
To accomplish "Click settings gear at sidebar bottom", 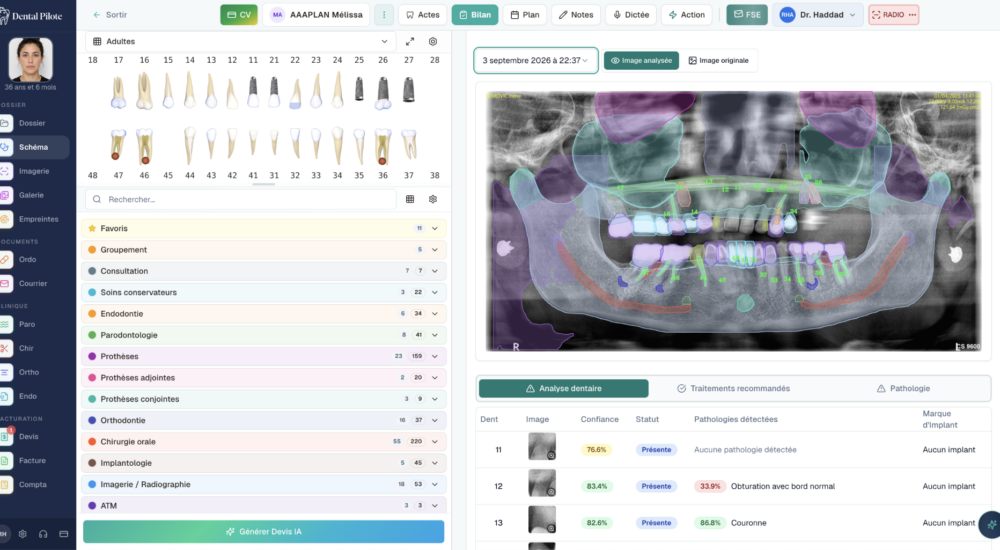I will pos(23,534).
